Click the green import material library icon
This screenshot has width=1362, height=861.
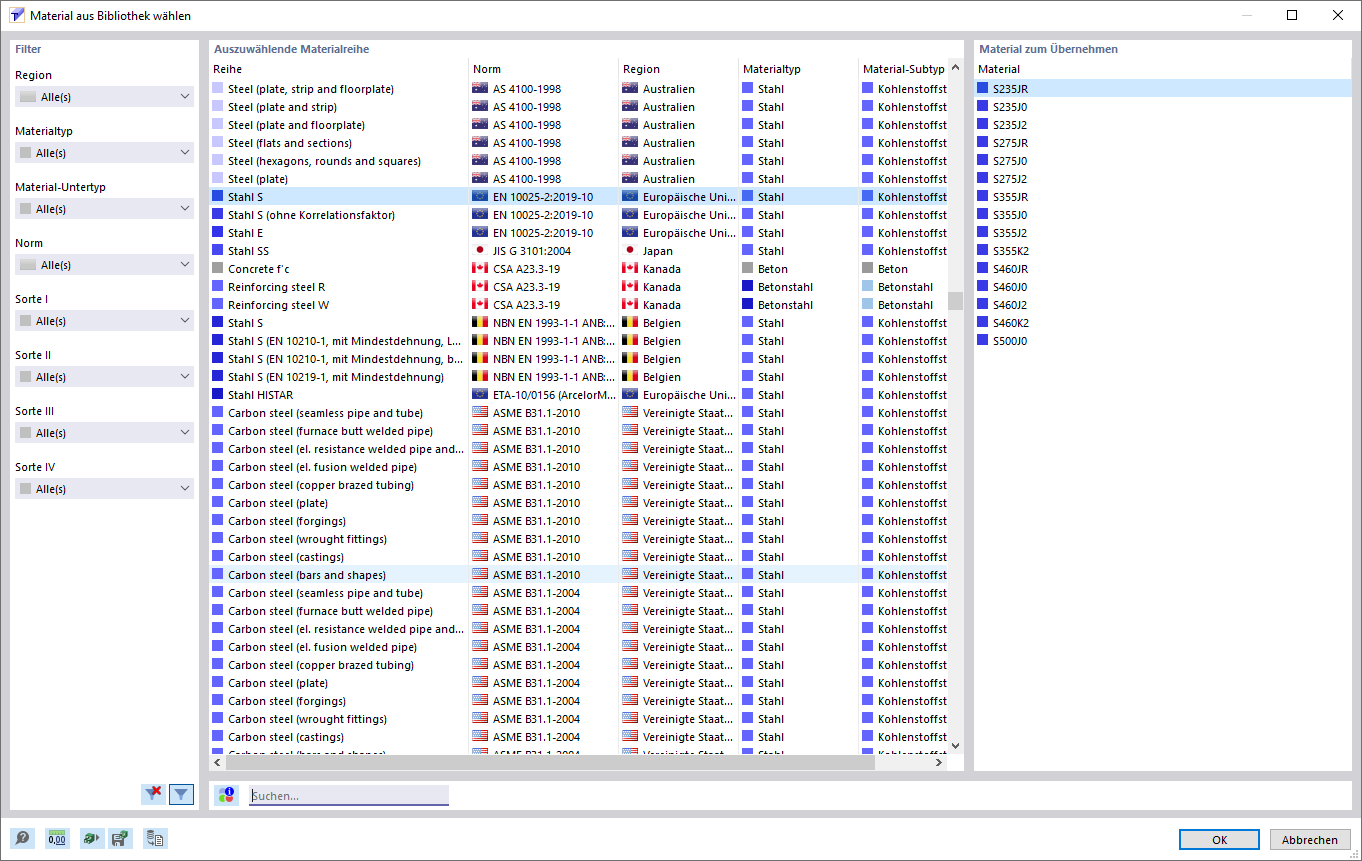92,839
